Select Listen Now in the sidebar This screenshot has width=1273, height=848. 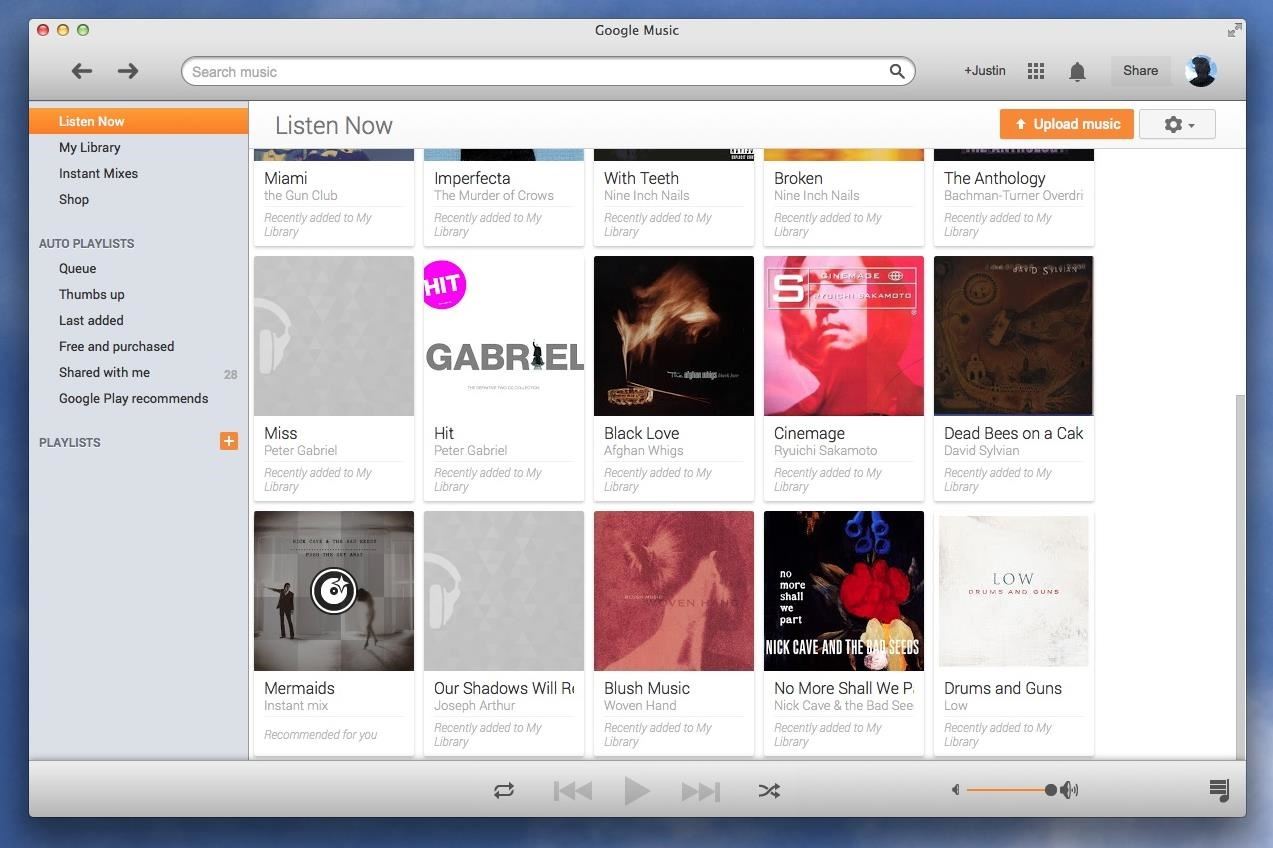(x=139, y=121)
